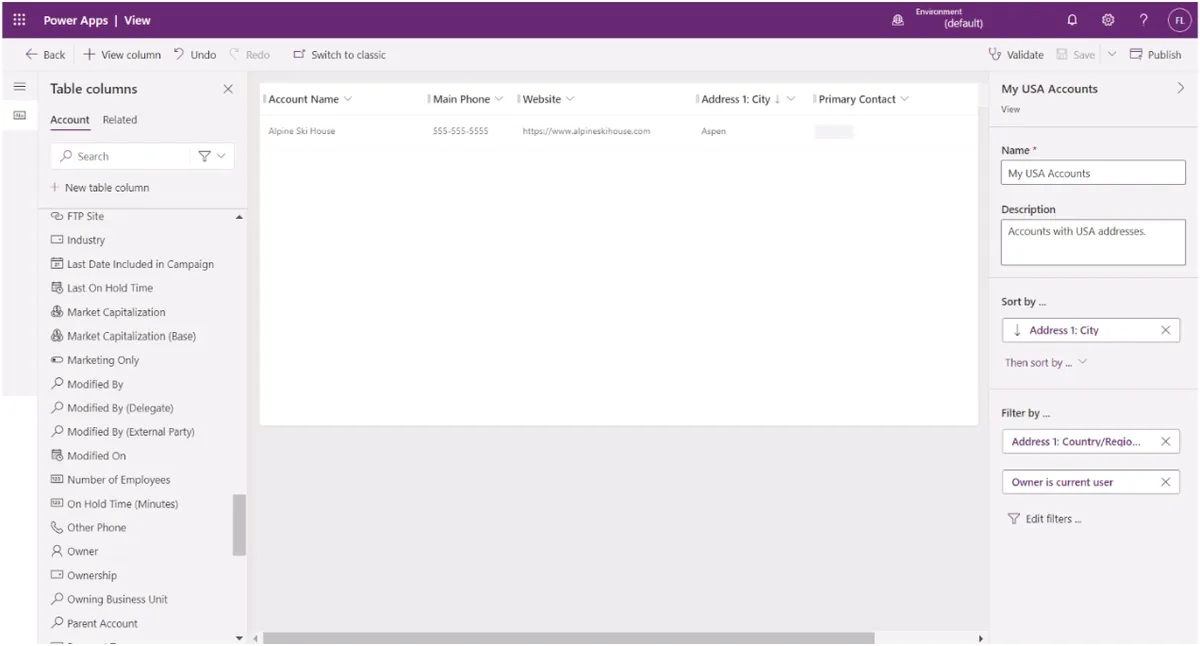Click the column Search field

coord(120,156)
